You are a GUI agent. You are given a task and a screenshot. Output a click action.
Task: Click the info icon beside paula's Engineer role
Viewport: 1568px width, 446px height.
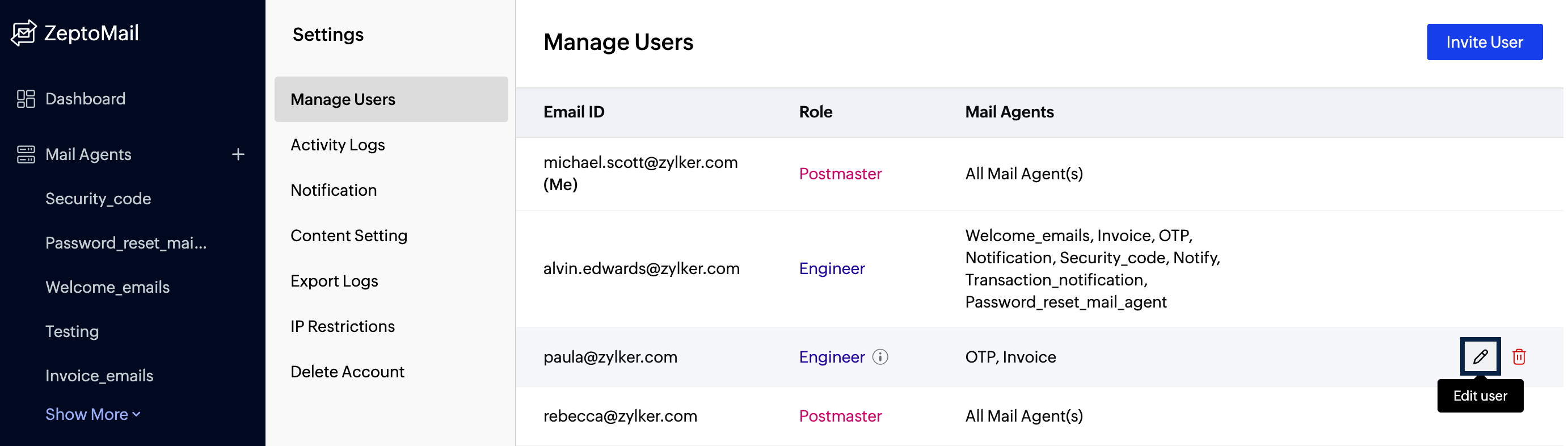pos(880,357)
